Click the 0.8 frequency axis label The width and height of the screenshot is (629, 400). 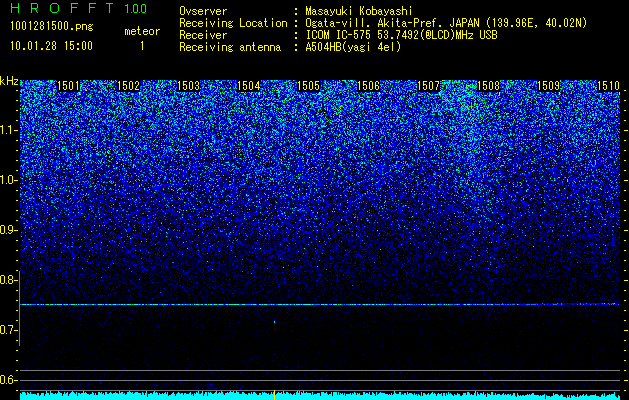point(8,280)
